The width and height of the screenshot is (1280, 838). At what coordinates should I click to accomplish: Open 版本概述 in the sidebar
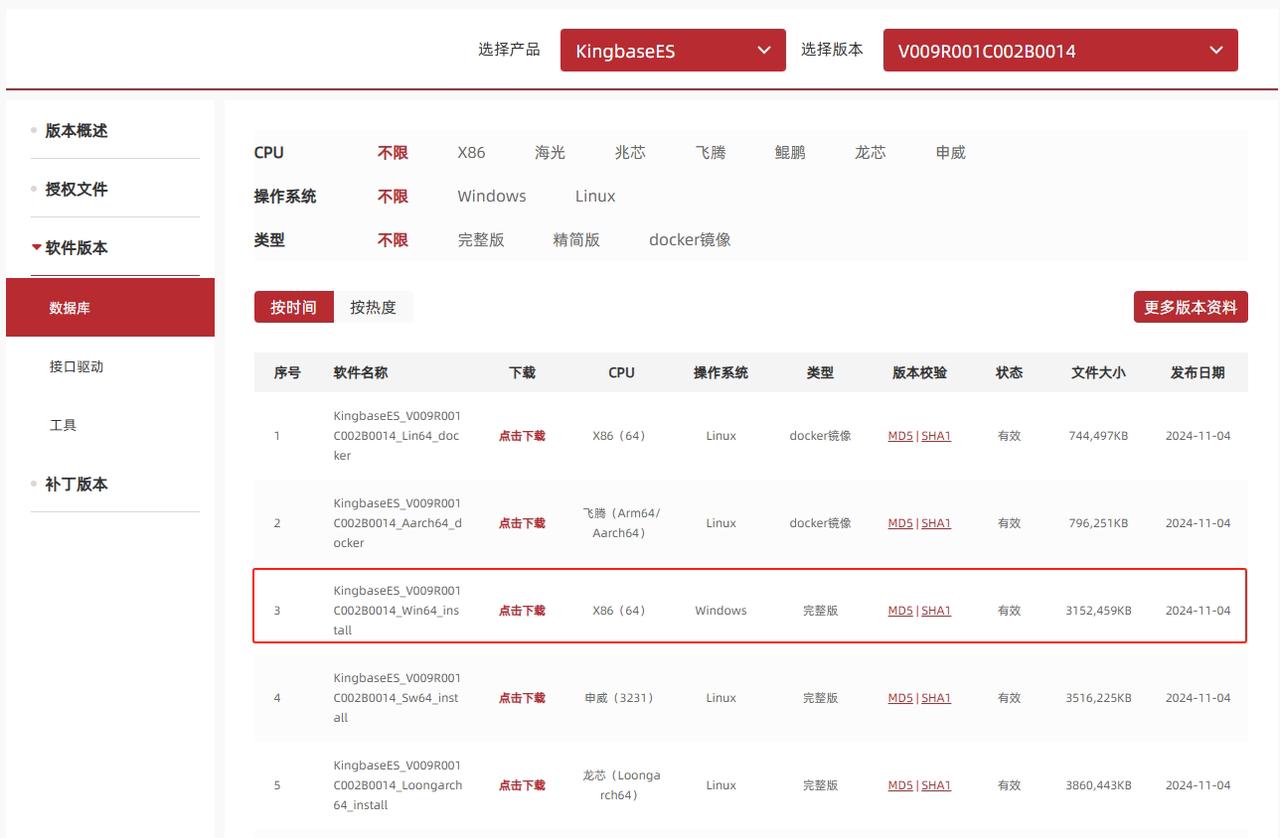[x=76, y=131]
